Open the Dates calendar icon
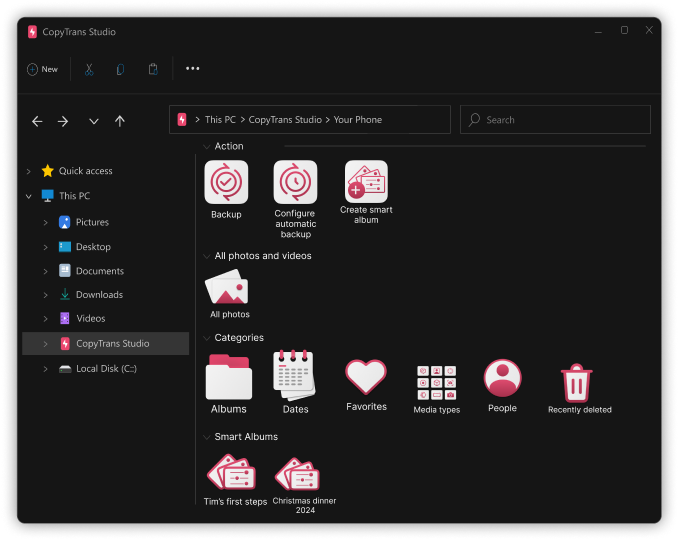 tap(295, 376)
